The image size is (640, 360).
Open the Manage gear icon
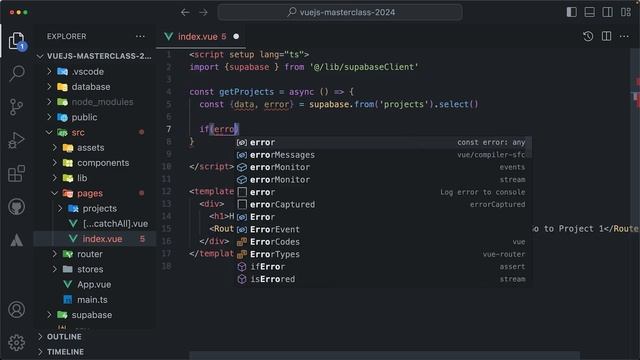(x=17, y=343)
